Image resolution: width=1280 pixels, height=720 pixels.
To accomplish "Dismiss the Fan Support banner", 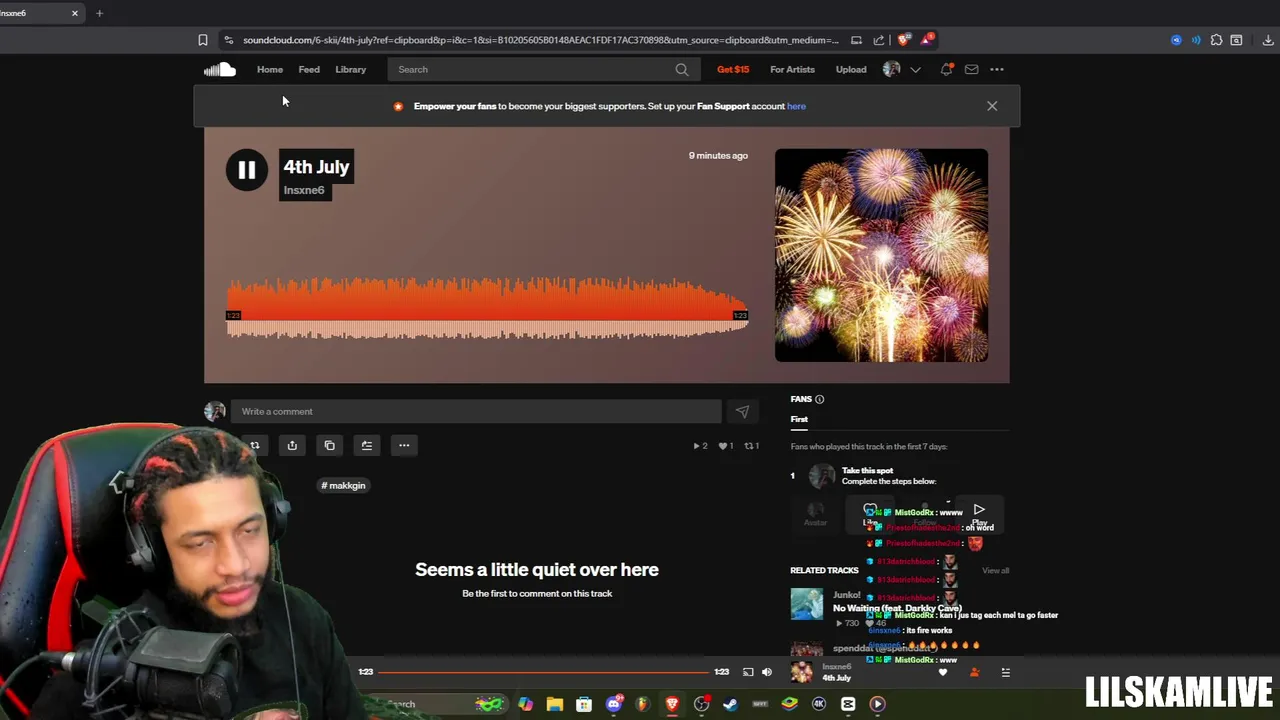I will (x=992, y=106).
